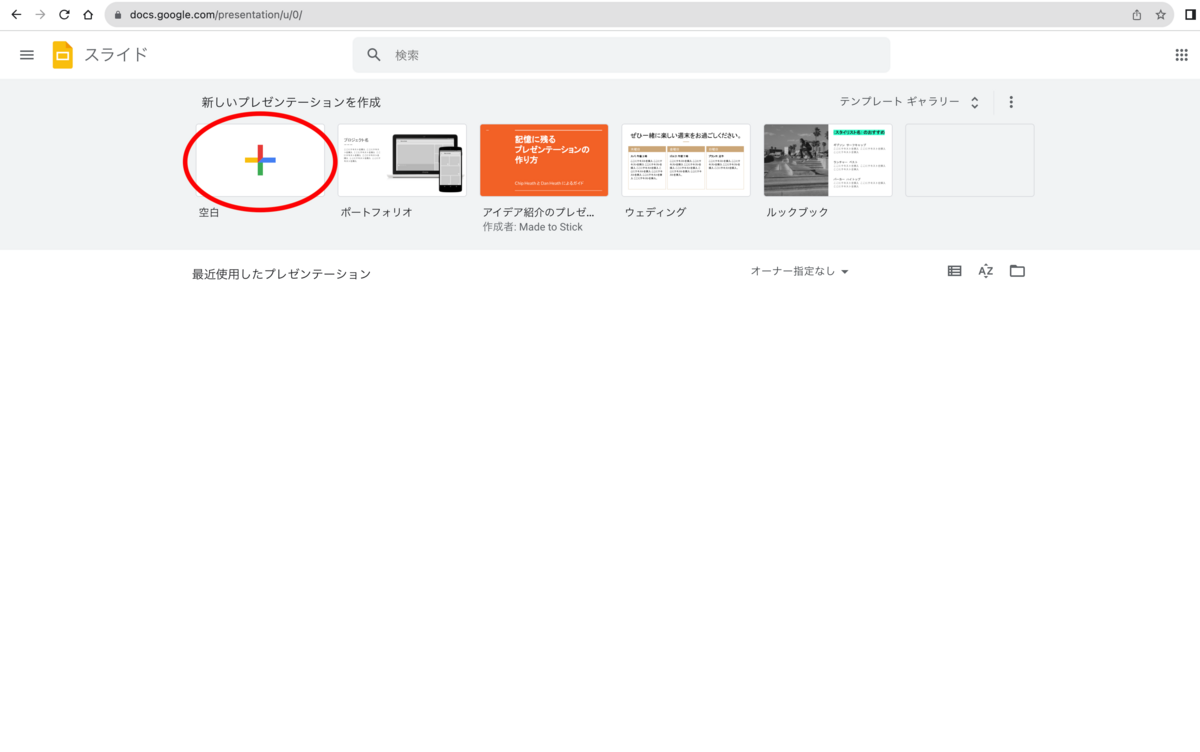This screenshot has height=752, width=1200.
Task: Click the スライド product title
Action: pos(116,55)
